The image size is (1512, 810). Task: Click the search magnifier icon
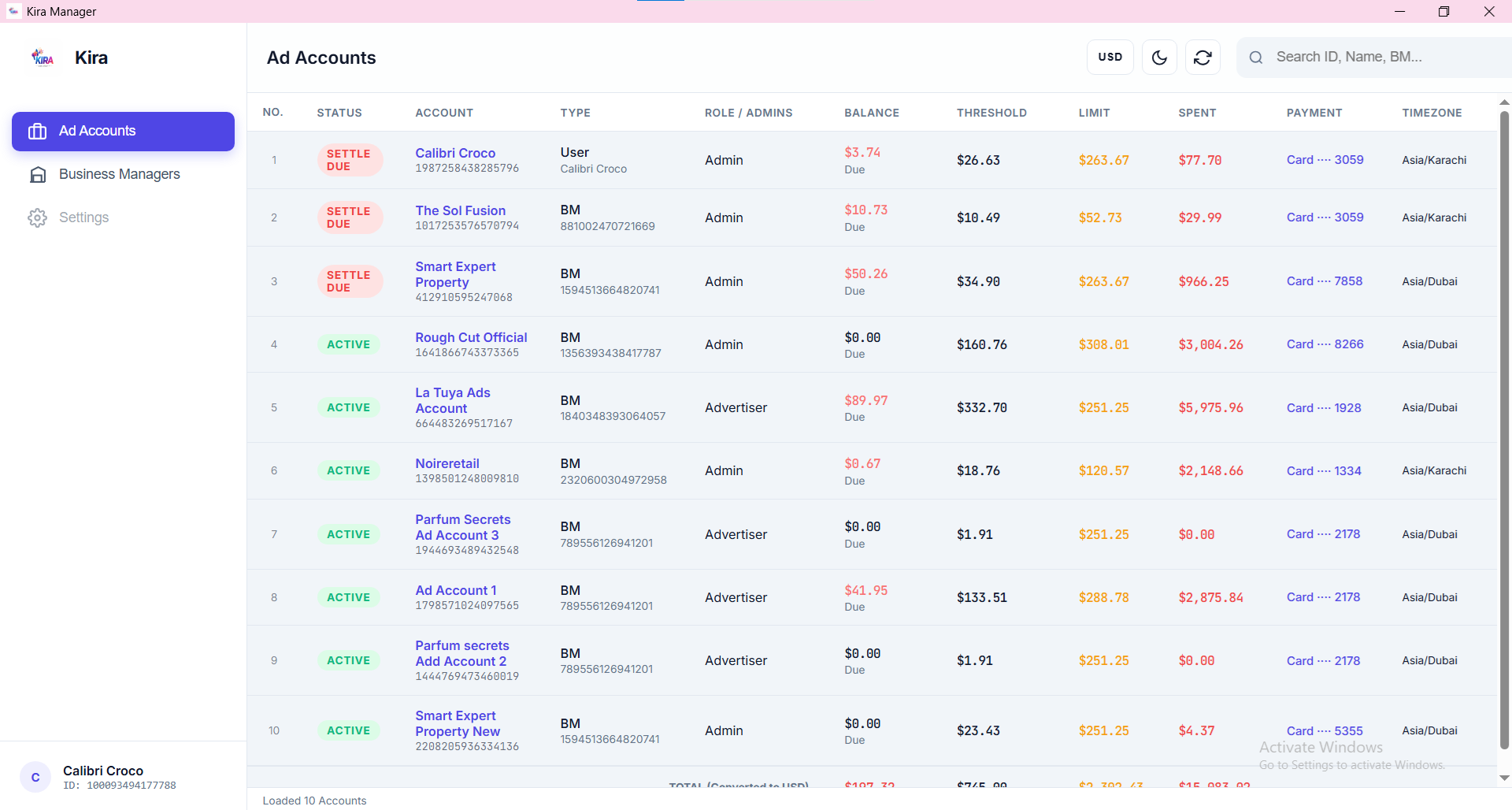click(x=1256, y=58)
